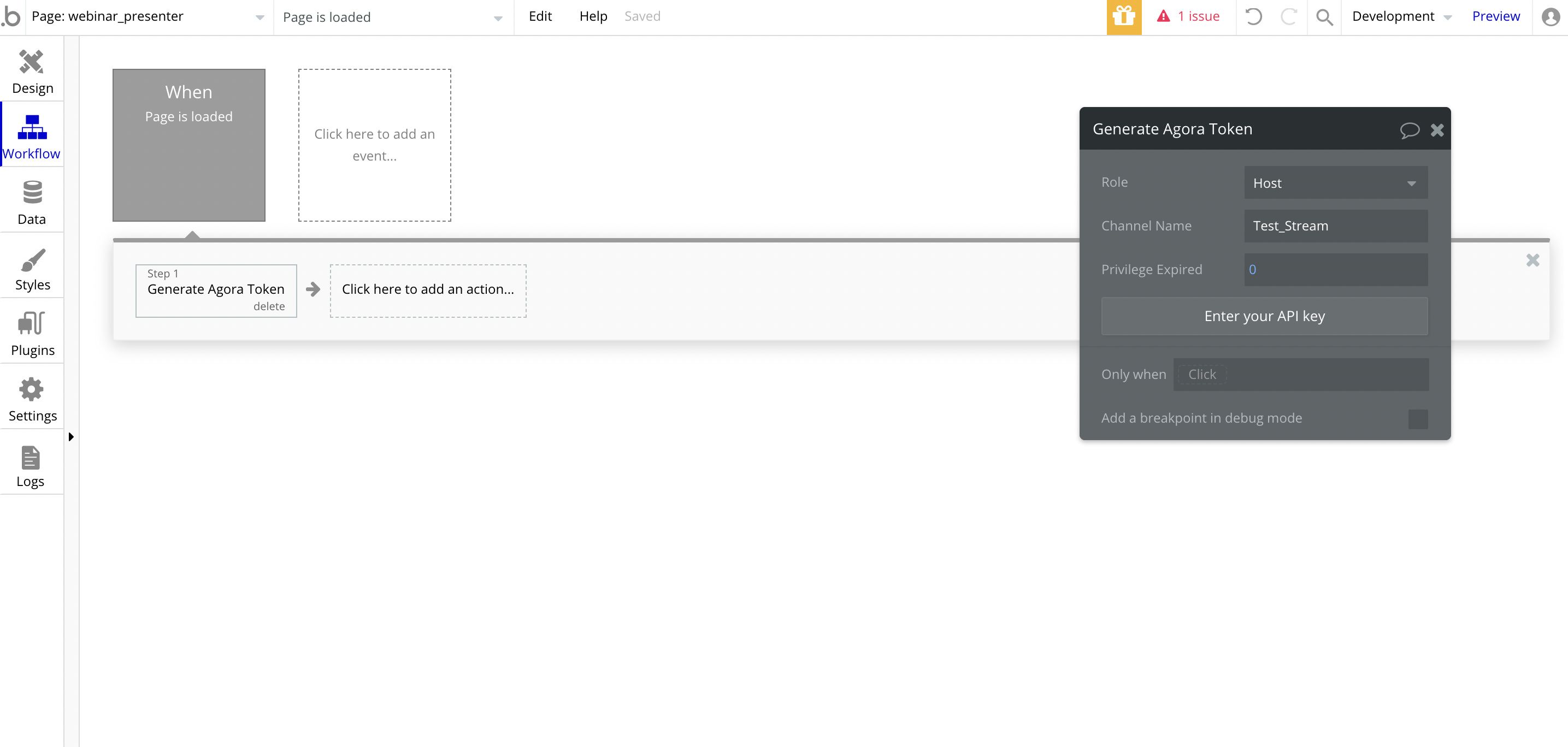Close the workflow actions strip
The width and height of the screenshot is (1568, 747).
point(1532,260)
